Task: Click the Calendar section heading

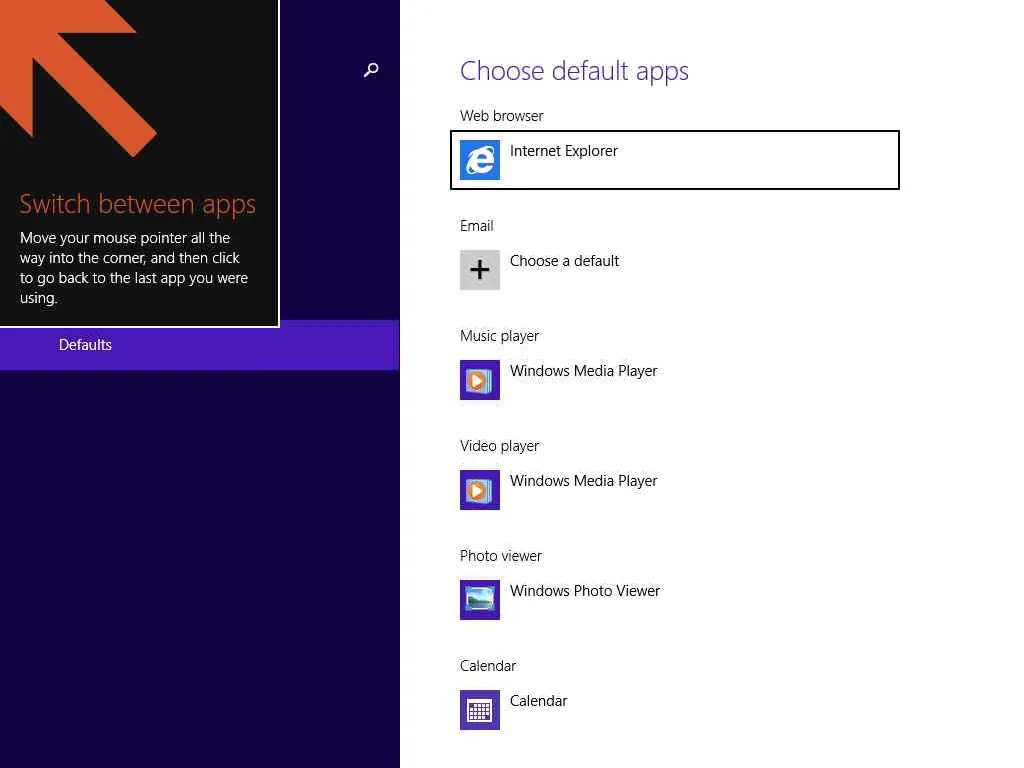Action: (488, 665)
